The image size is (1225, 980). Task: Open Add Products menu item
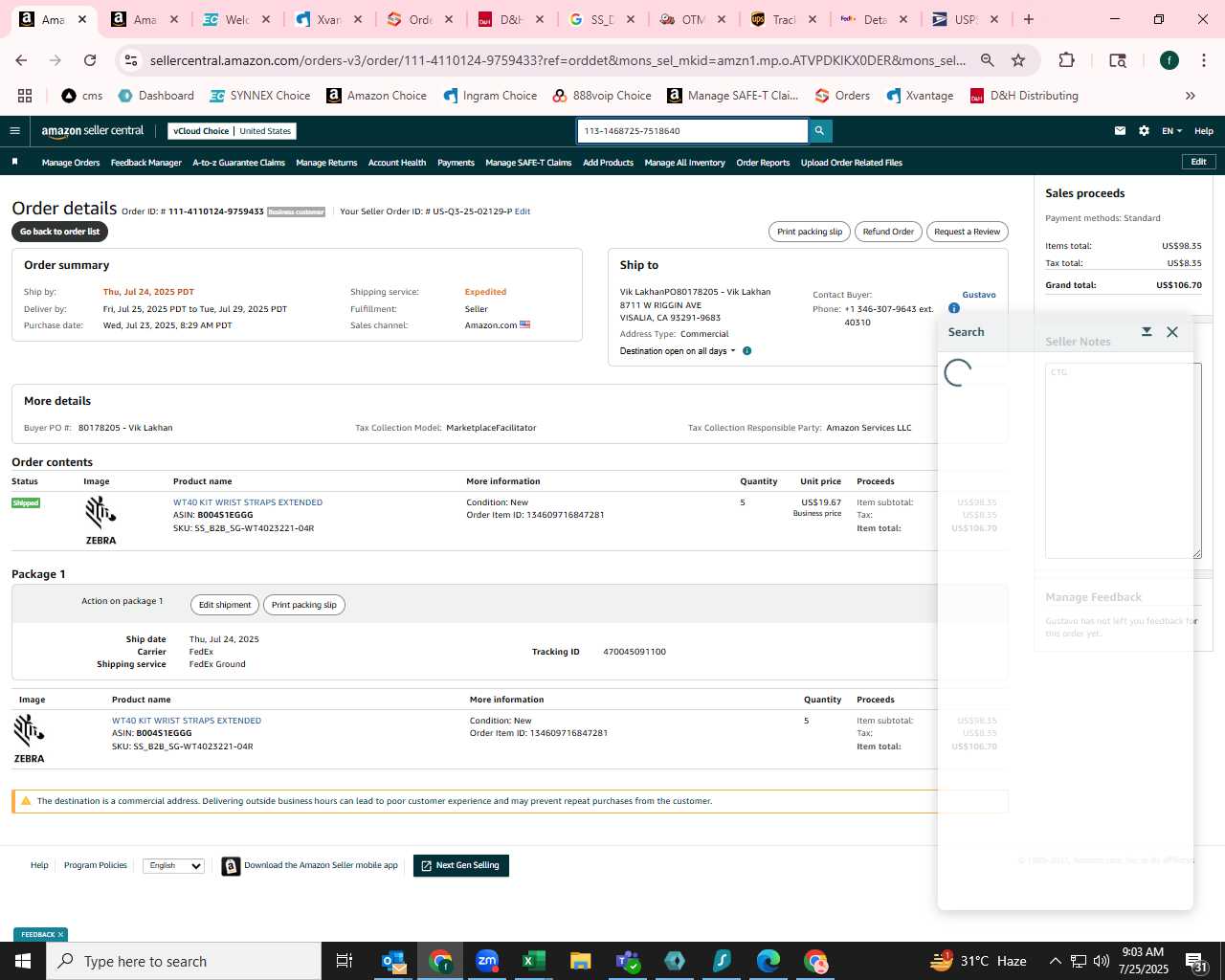click(608, 163)
